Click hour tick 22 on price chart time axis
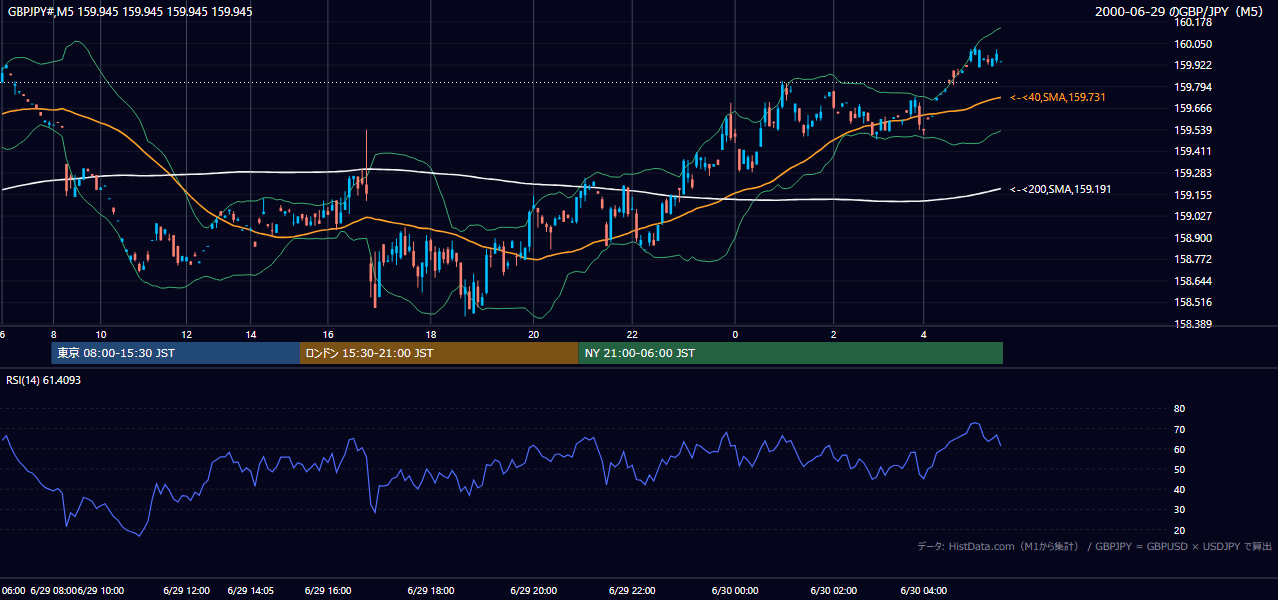 pyautogui.click(x=632, y=334)
